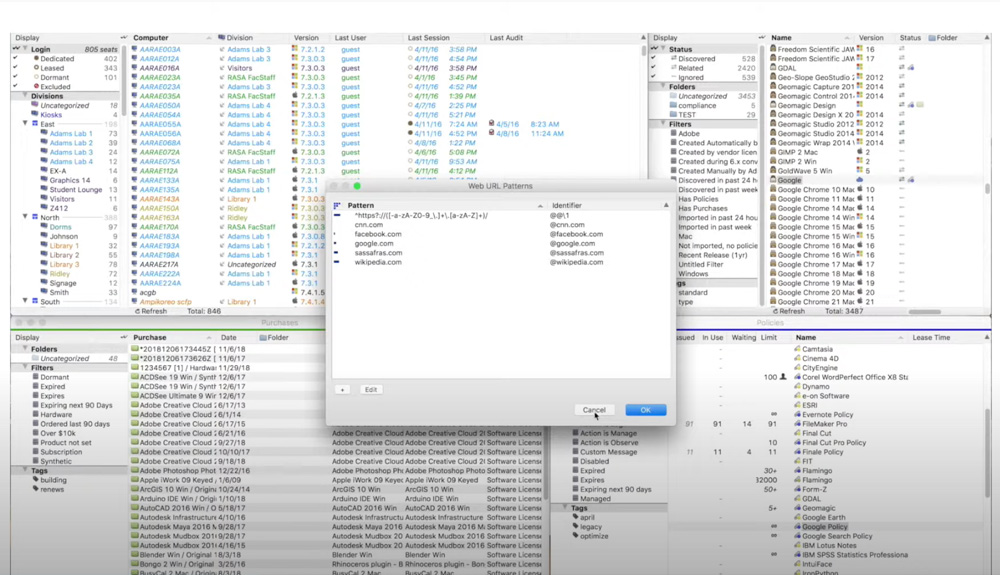Click Refresh in the Products panel
1000x575 pixels.
[788, 311]
